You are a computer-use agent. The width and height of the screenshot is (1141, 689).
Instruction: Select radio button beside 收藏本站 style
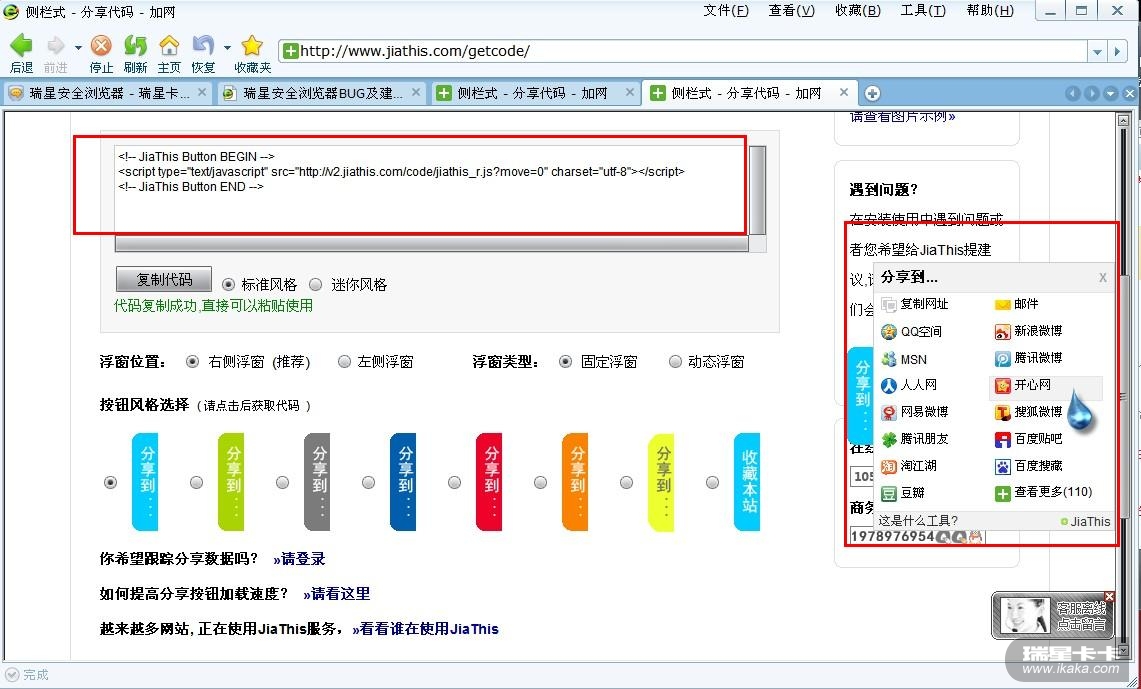point(712,482)
